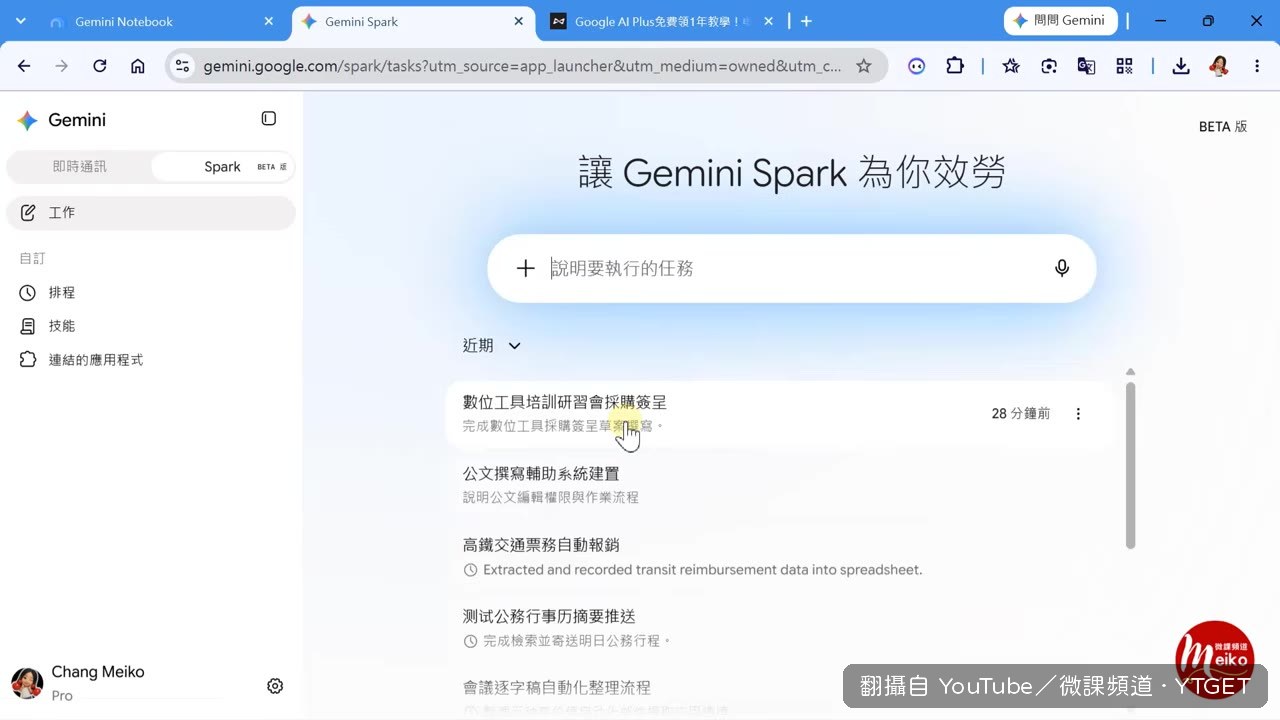Screen dimensions: 1280x720
Task: Open the Chrome profile avatar
Action: coord(1219,66)
